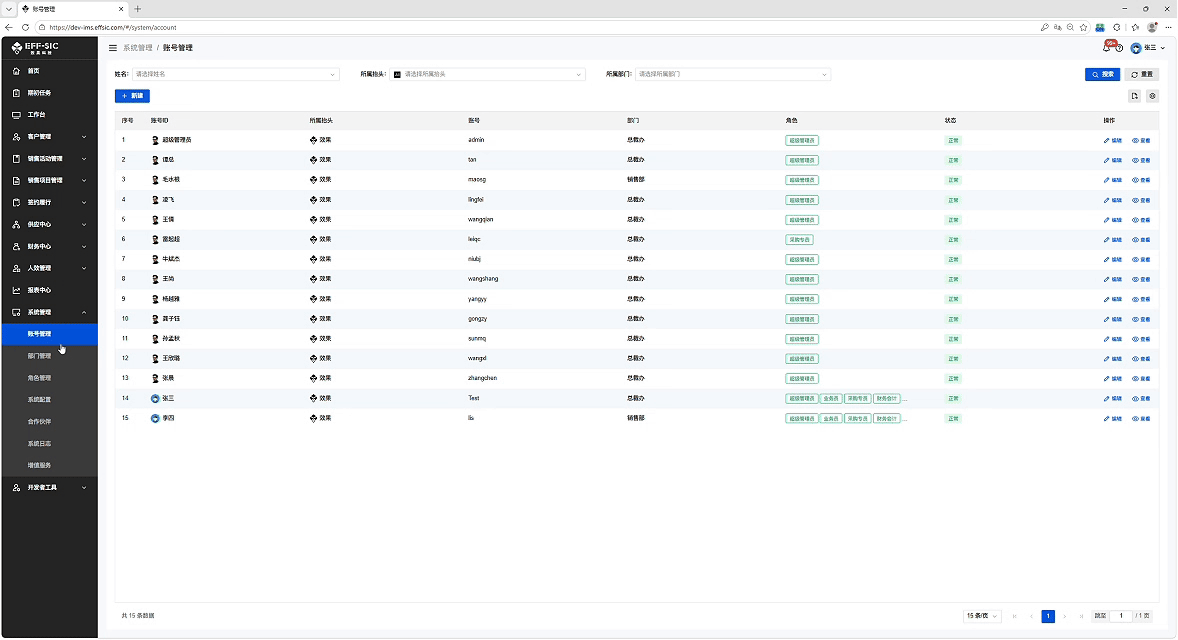This screenshot has height=640, width=1178.
Task: Open the 姓名 name select dropdown
Action: [236, 74]
